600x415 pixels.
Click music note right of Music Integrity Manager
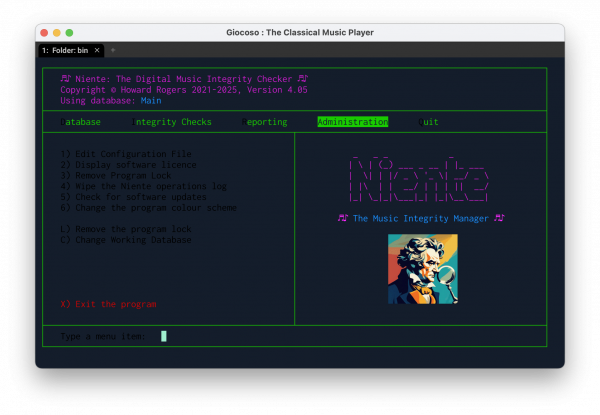click(x=499, y=218)
